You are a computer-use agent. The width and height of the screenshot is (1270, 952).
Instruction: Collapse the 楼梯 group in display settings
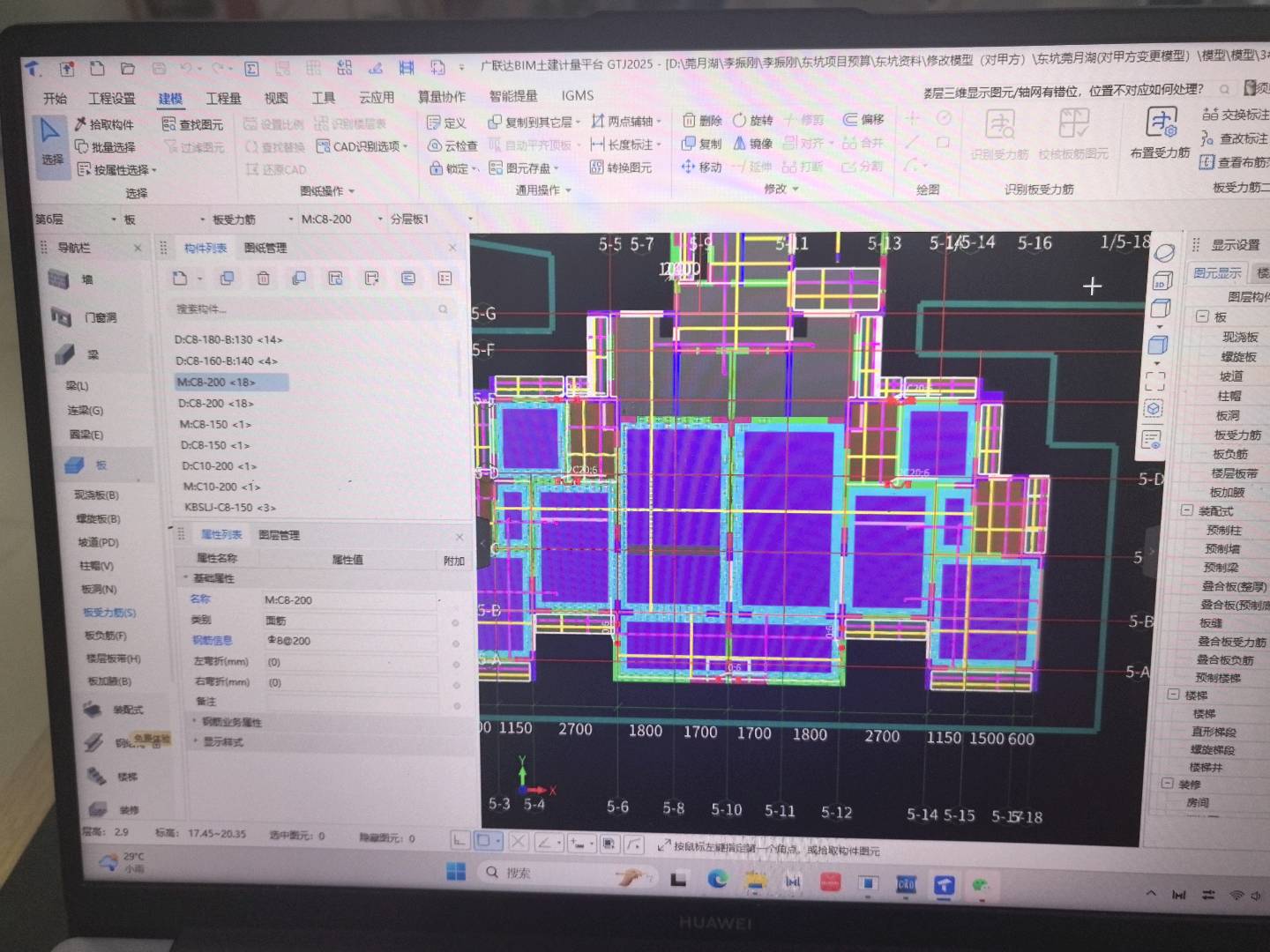tap(1174, 695)
